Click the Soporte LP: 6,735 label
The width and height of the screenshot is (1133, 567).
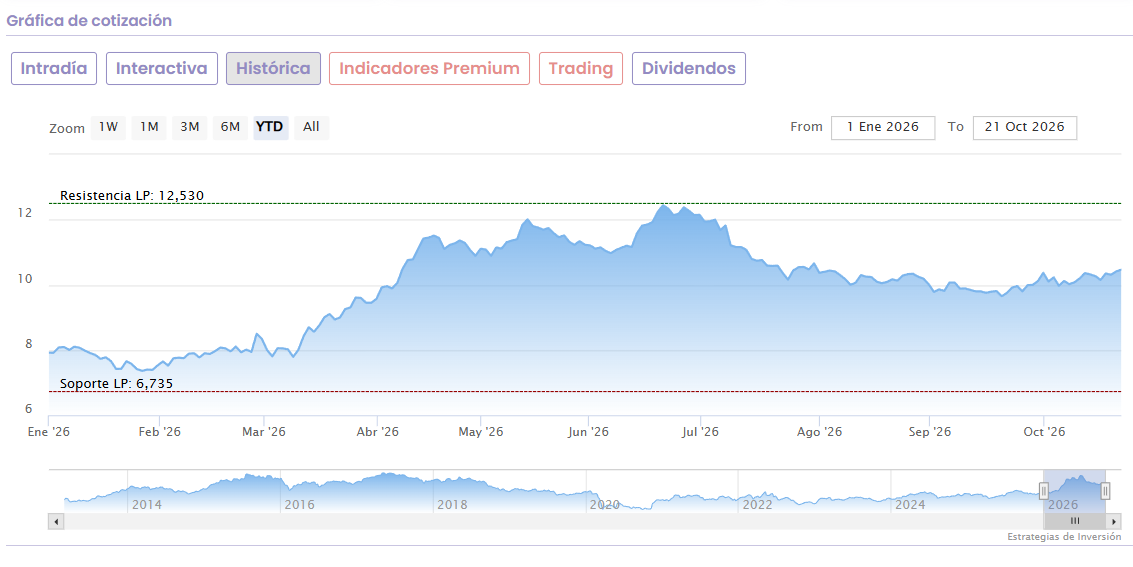click(x=116, y=384)
